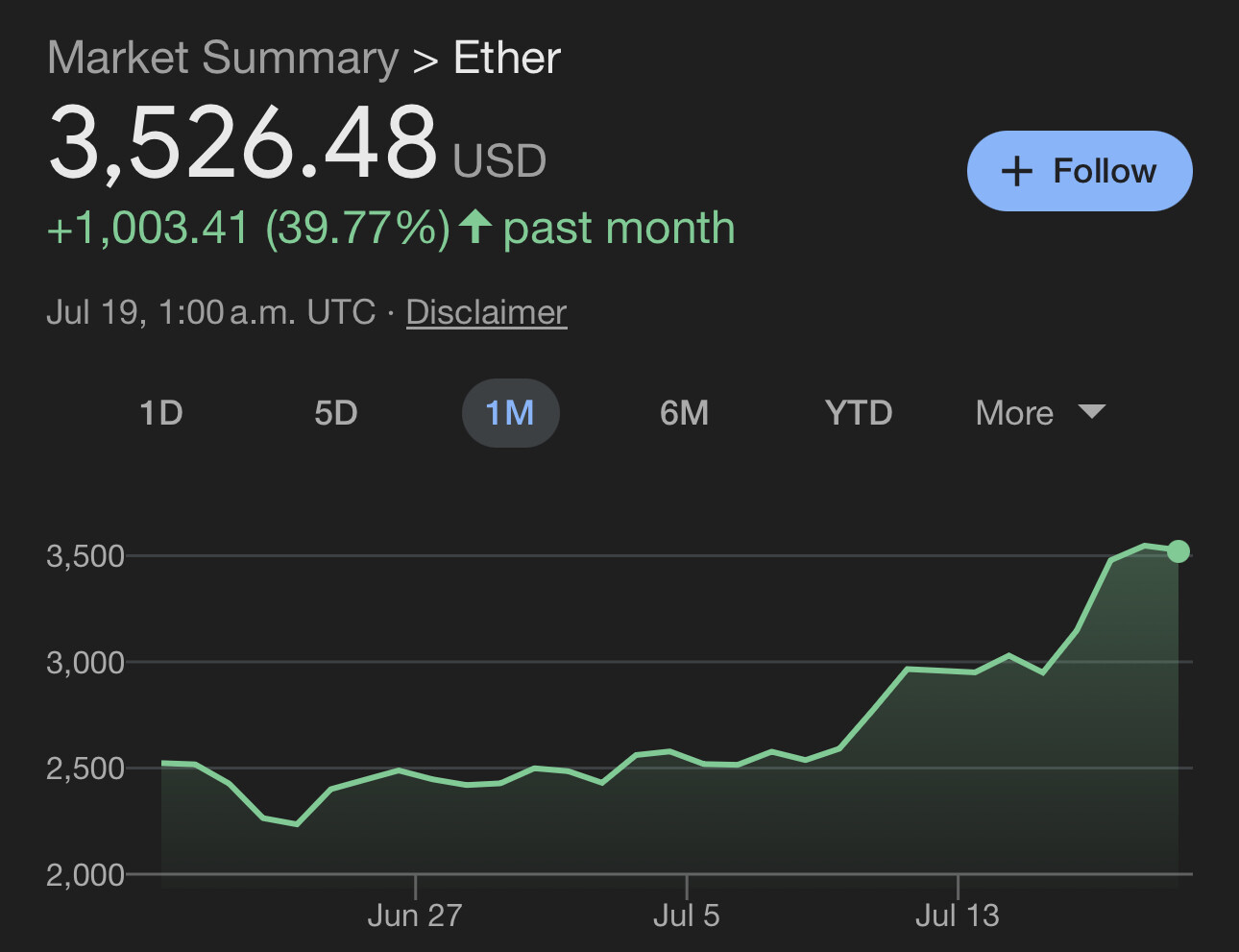The height and width of the screenshot is (952, 1239).
Task: Open the Disclaimer link
Action: point(486,311)
